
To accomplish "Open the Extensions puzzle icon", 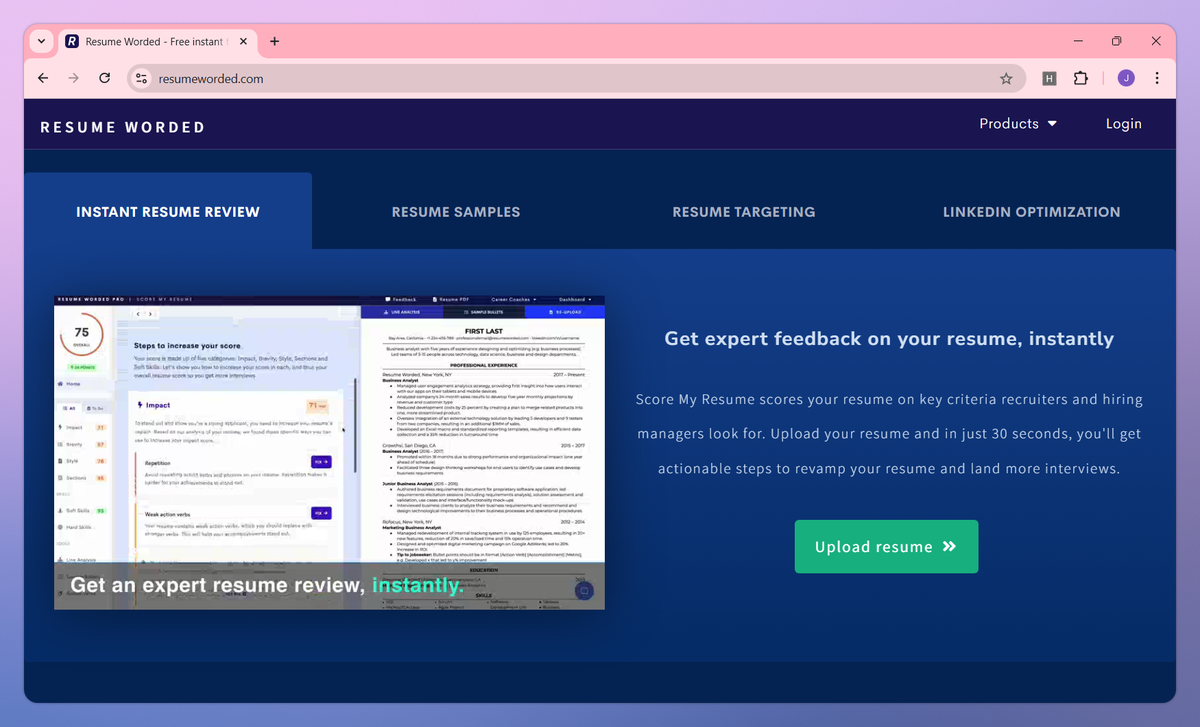I will click(1081, 78).
